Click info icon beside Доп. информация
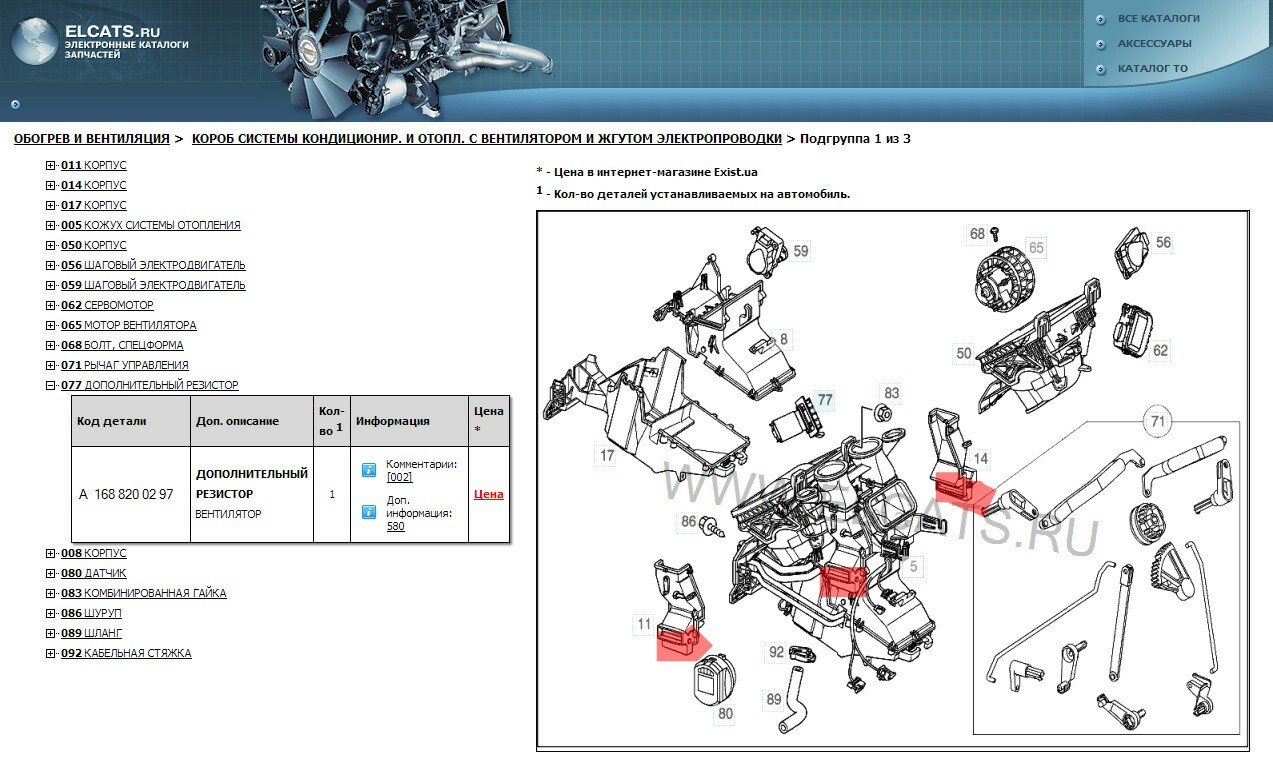Image resolution: width=1273 pixels, height=759 pixels. pyautogui.click(x=368, y=512)
